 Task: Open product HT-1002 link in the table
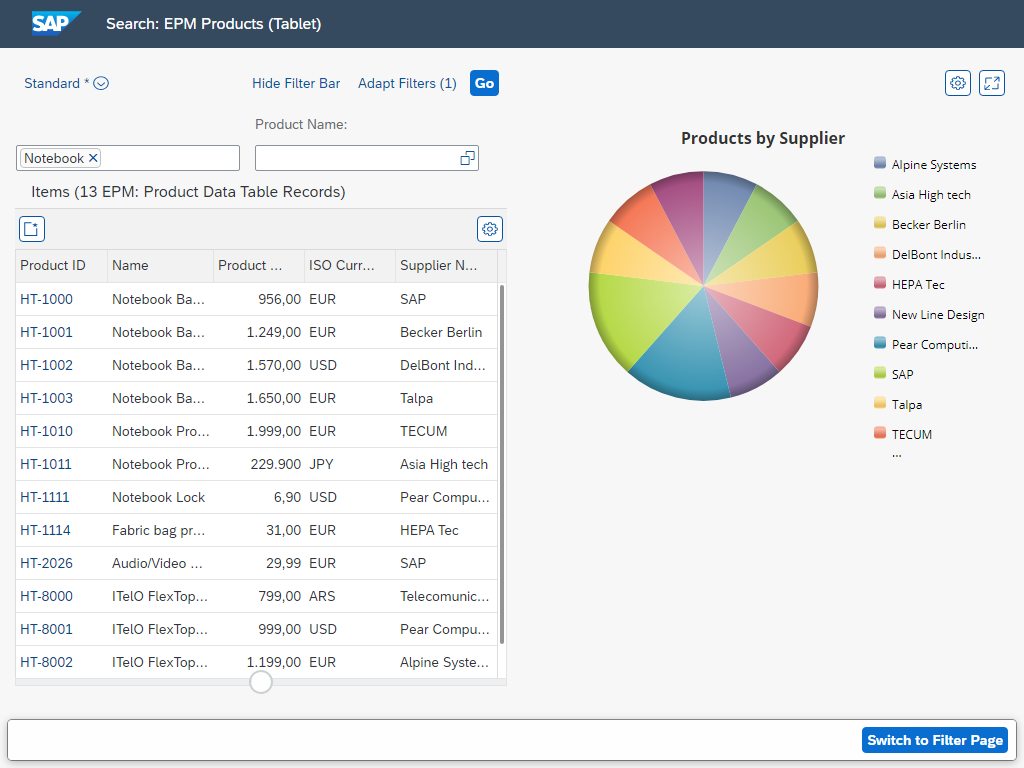(45, 365)
